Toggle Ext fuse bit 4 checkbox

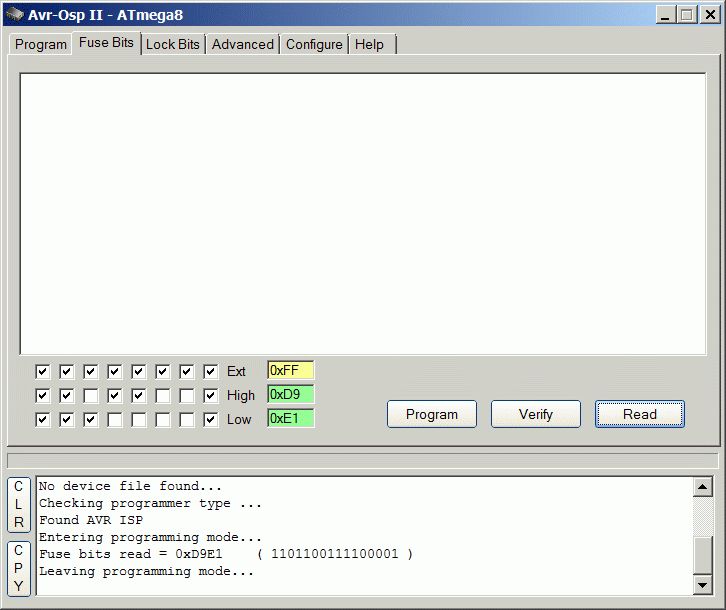click(115, 371)
